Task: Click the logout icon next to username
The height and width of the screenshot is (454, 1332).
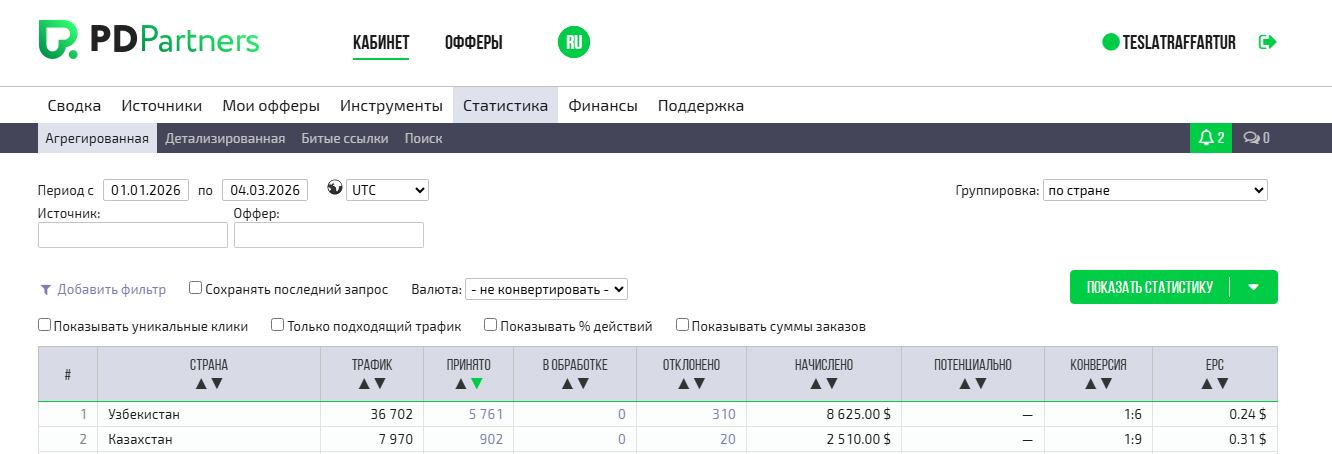Action: (x=1268, y=42)
